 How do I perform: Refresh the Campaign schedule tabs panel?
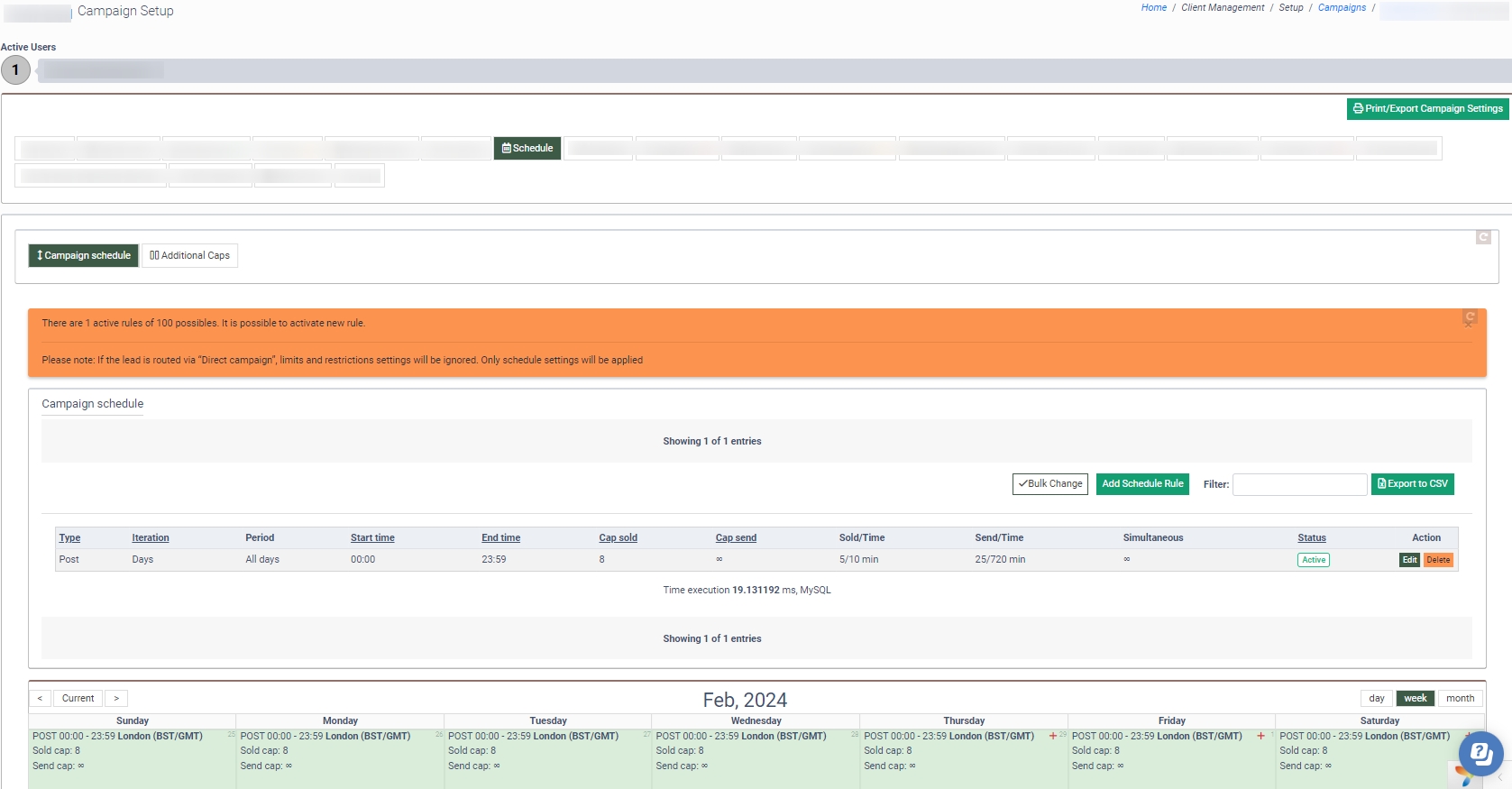[1482, 237]
